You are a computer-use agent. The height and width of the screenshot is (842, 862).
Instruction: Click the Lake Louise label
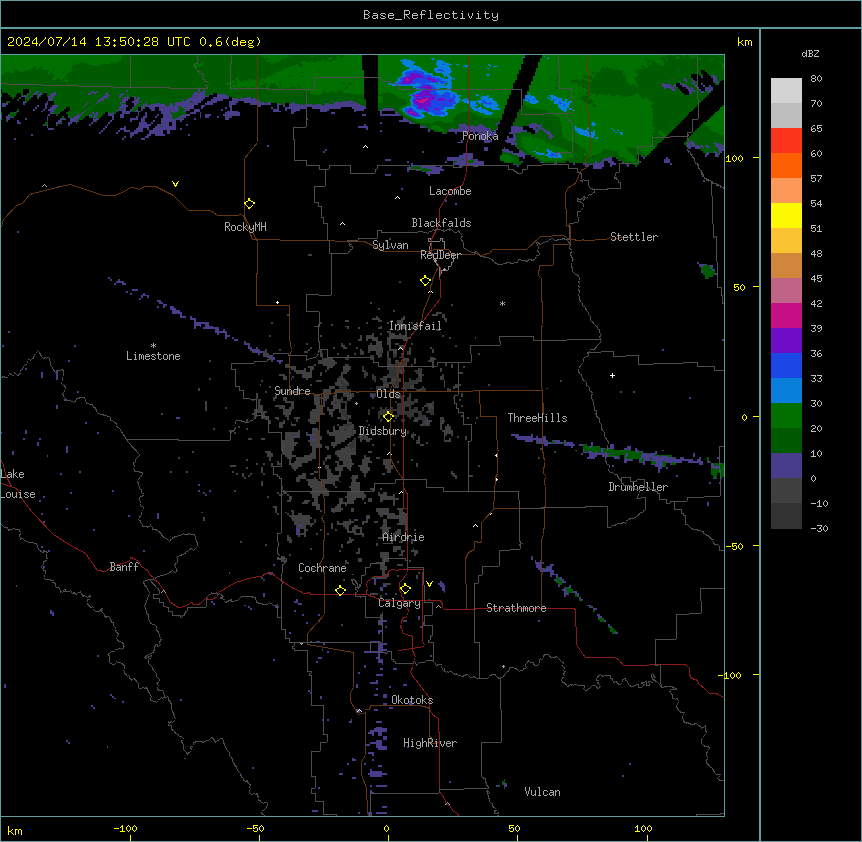coord(18,484)
